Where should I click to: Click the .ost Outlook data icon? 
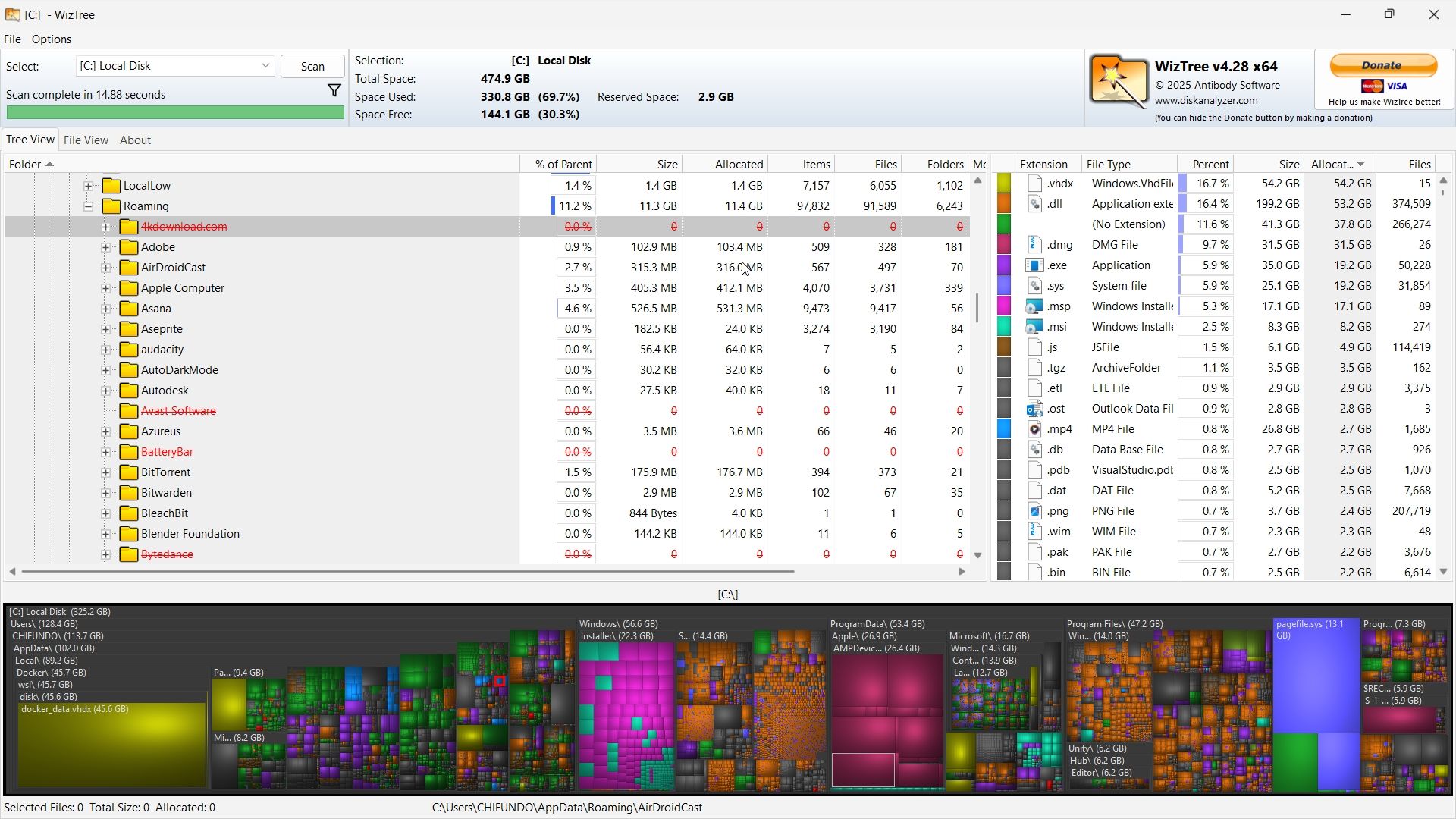point(1034,409)
